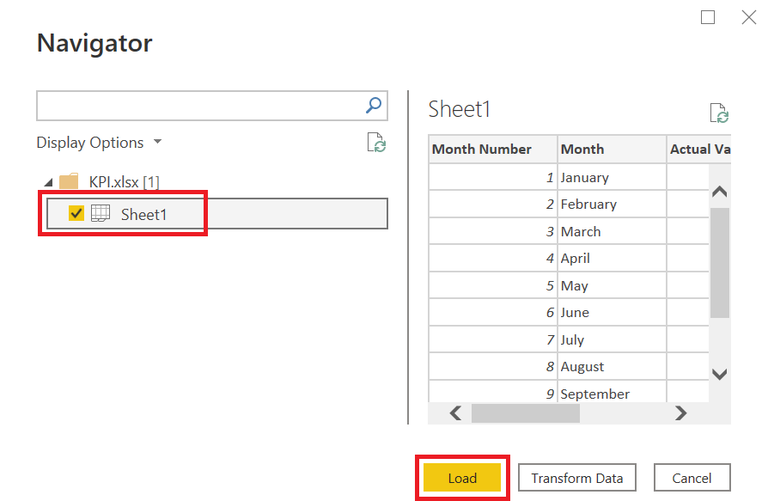The image size is (768, 501).
Task: Collapse the KPI.xlsx tree node
Action: pyautogui.click(x=46, y=183)
